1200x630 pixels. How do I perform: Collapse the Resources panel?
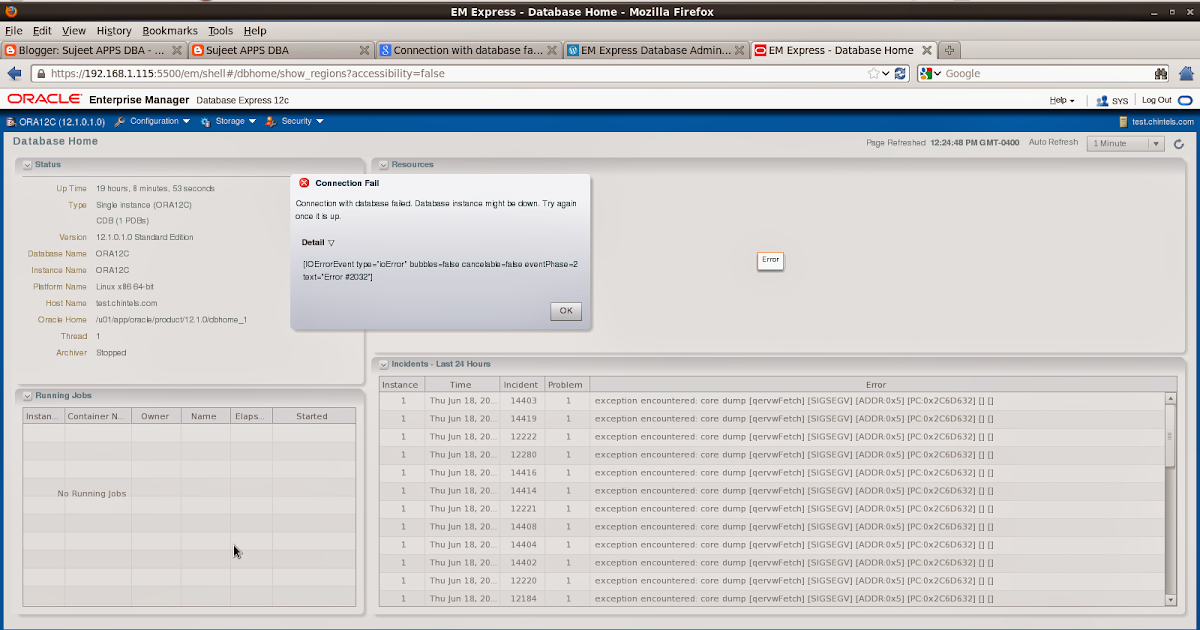384,164
